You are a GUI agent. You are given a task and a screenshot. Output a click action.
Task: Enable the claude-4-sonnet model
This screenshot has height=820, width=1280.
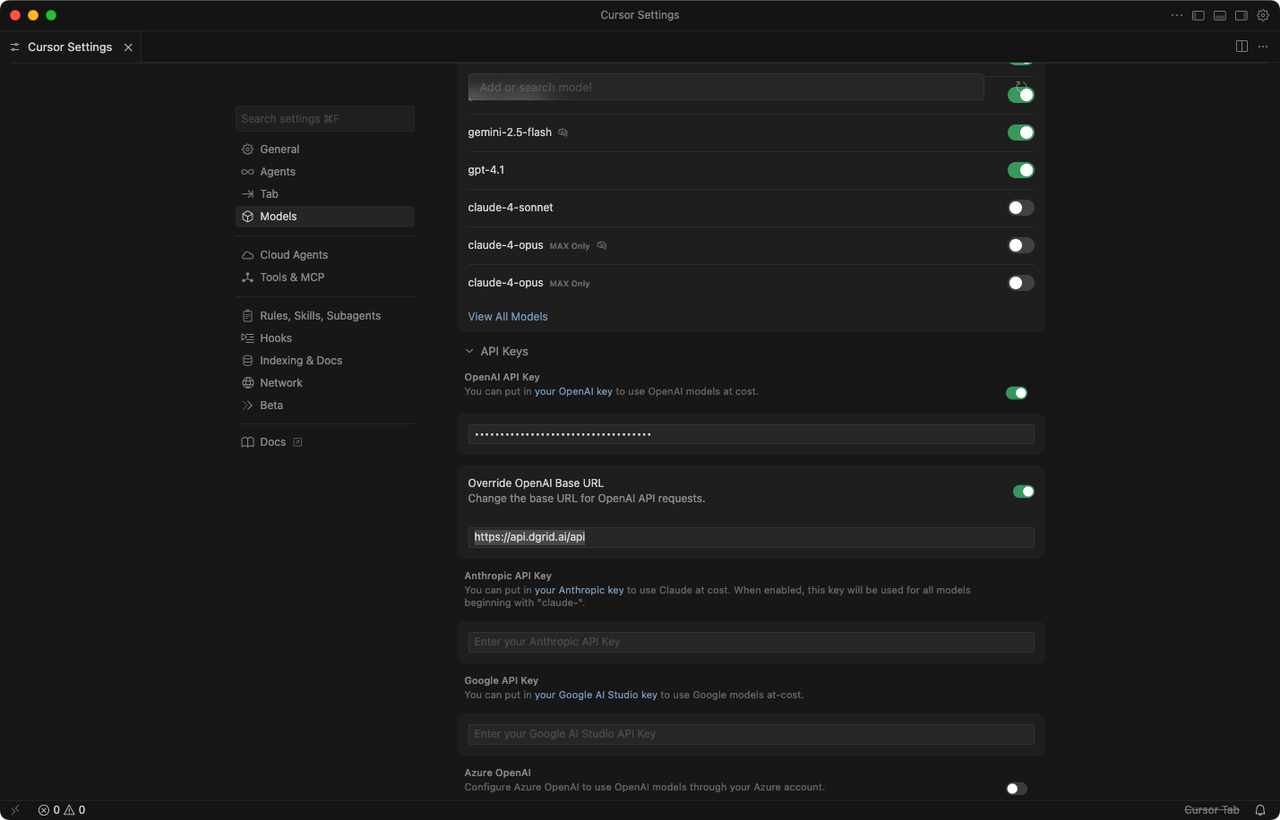1020,207
